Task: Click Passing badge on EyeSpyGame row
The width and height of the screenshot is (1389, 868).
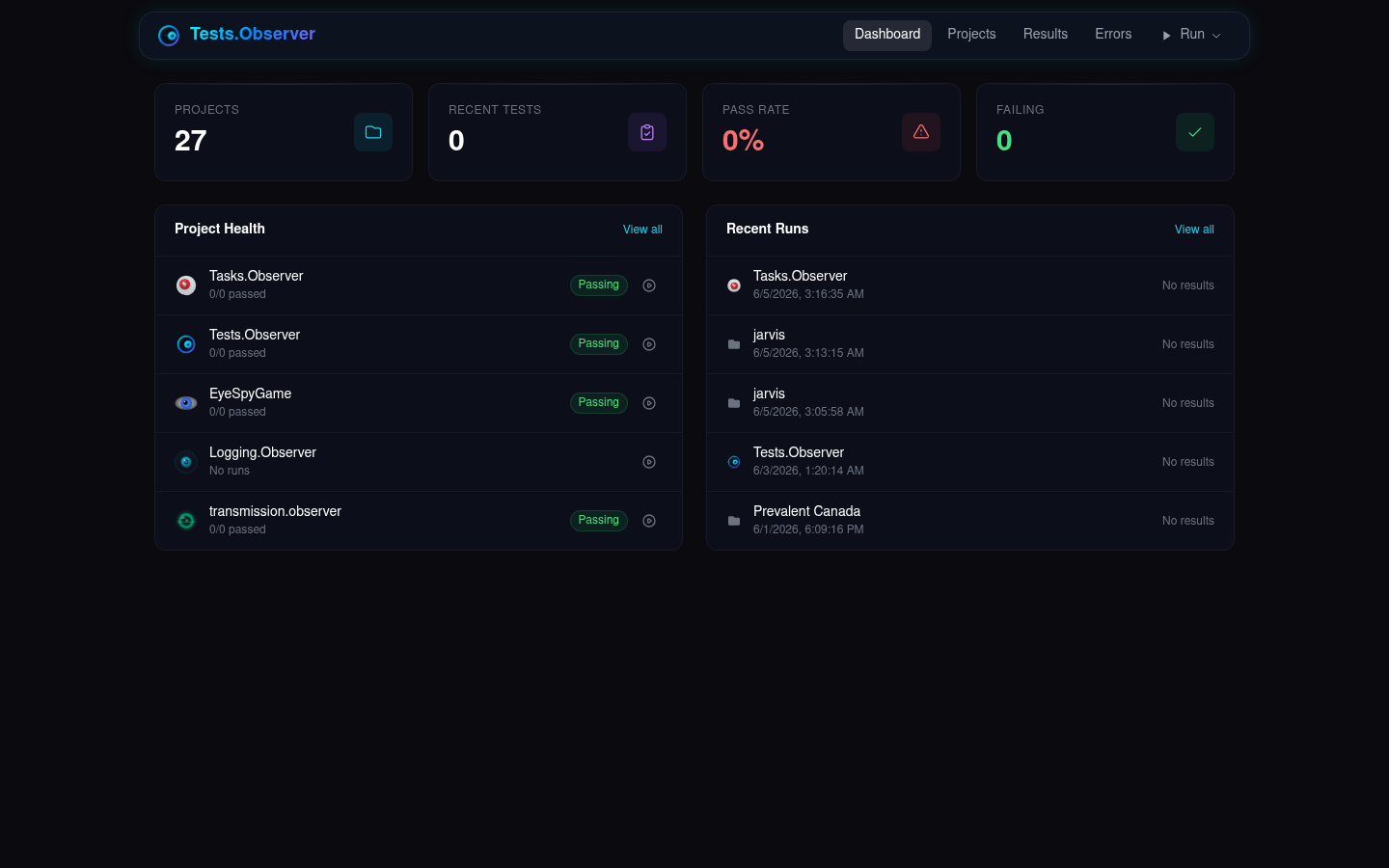Action: (x=599, y=403)
